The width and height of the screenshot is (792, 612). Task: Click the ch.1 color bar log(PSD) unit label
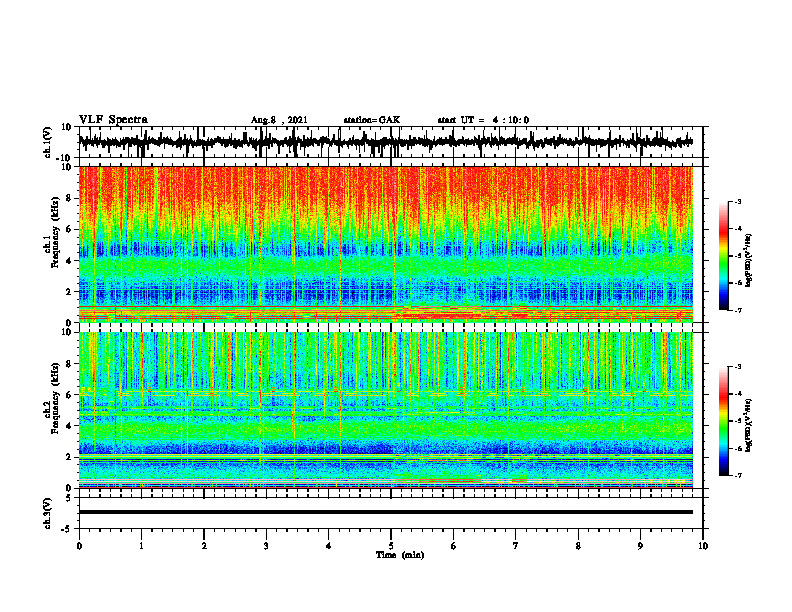(x=749, y=260)
